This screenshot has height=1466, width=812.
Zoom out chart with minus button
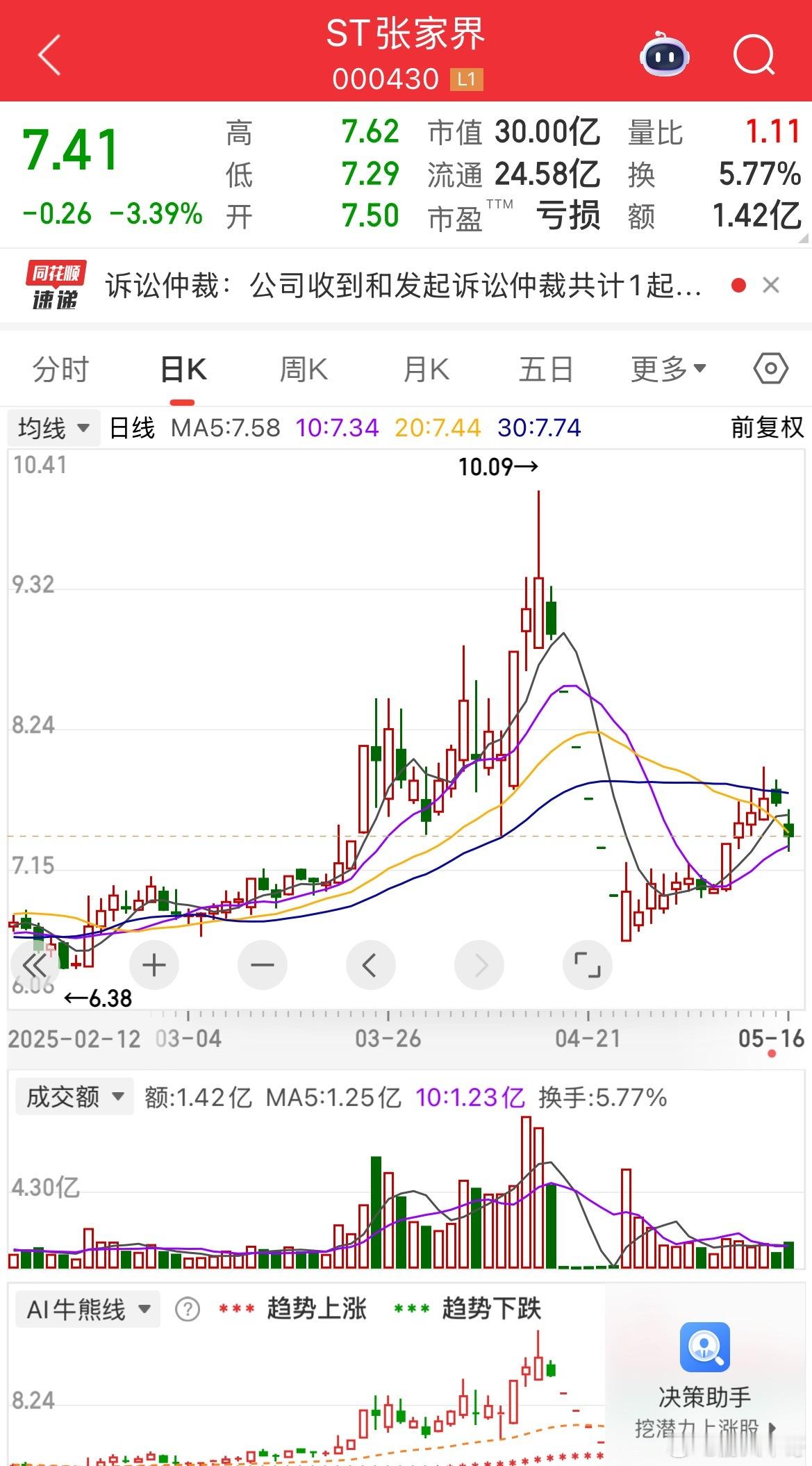point(263,965)
